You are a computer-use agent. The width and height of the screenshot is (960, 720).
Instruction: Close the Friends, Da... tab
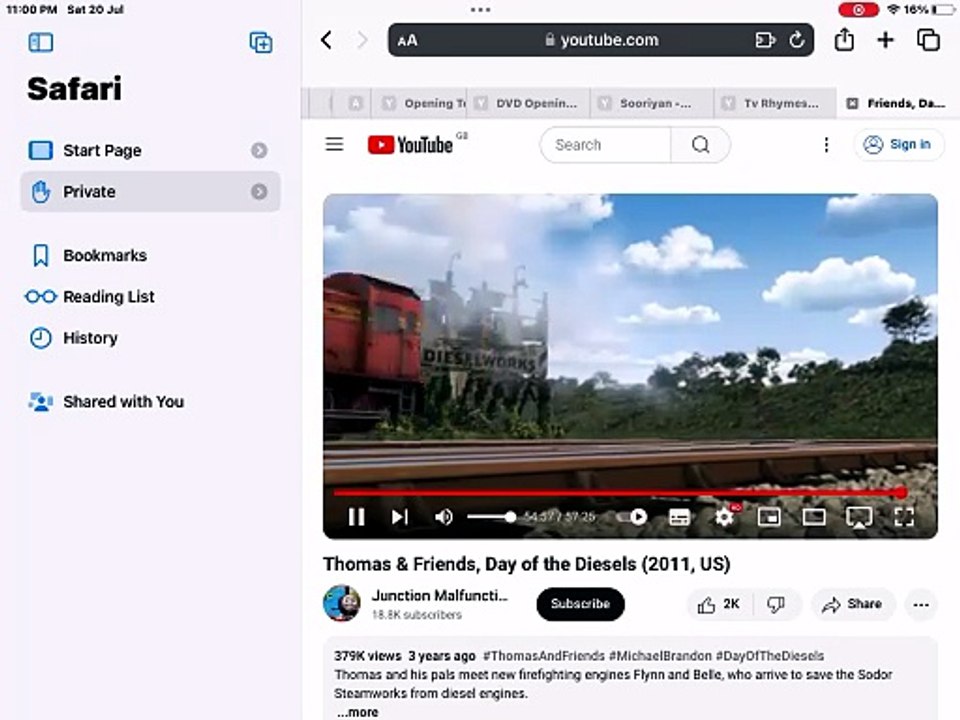click(852, 103)
